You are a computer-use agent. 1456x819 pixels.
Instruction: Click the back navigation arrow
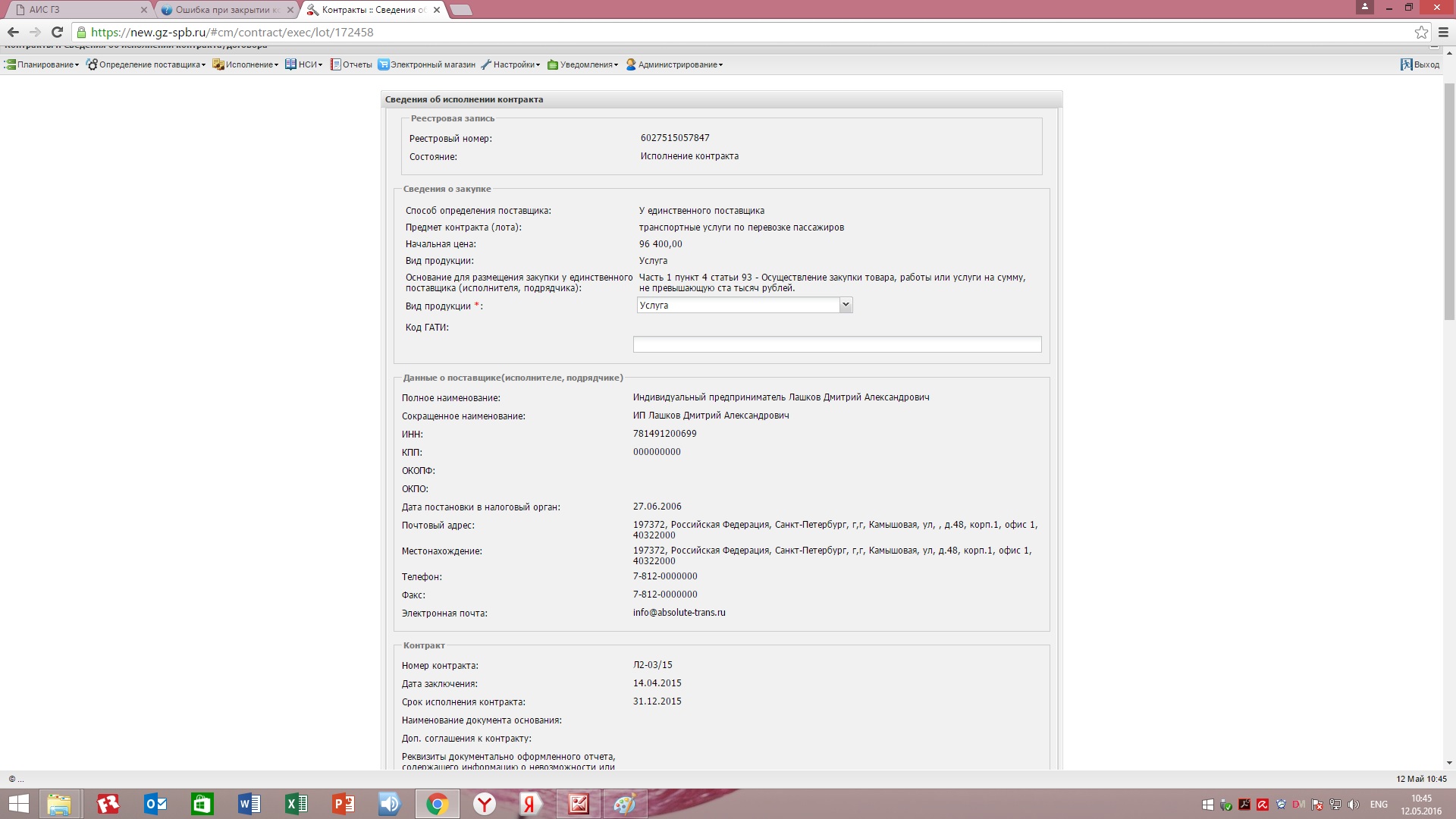pyautogui.click(x=13, y=32)
